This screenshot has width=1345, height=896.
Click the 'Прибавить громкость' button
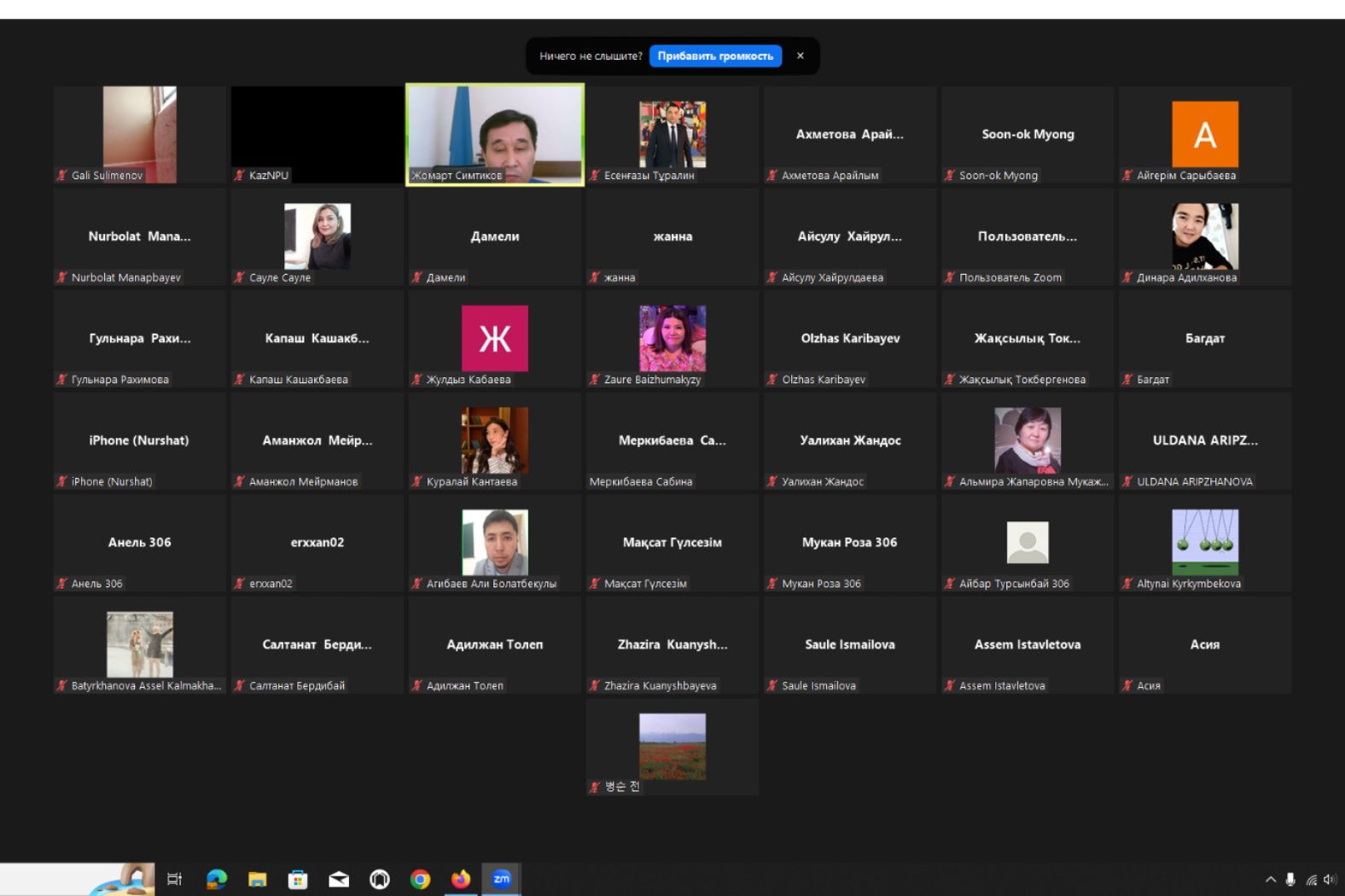pyautogui.click(x=715, y=56)
